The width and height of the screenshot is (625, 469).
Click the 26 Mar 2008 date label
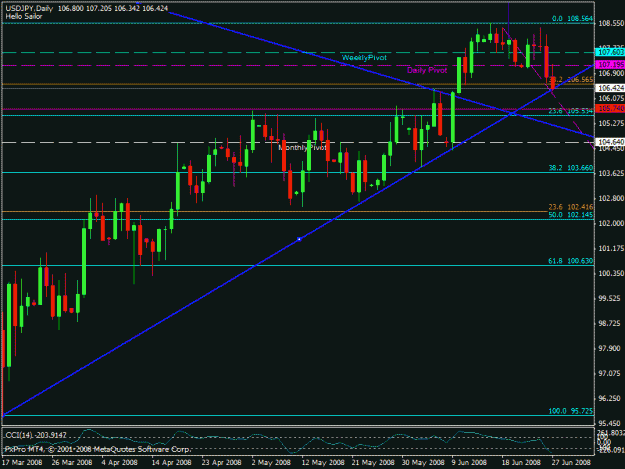click(72, 462)
